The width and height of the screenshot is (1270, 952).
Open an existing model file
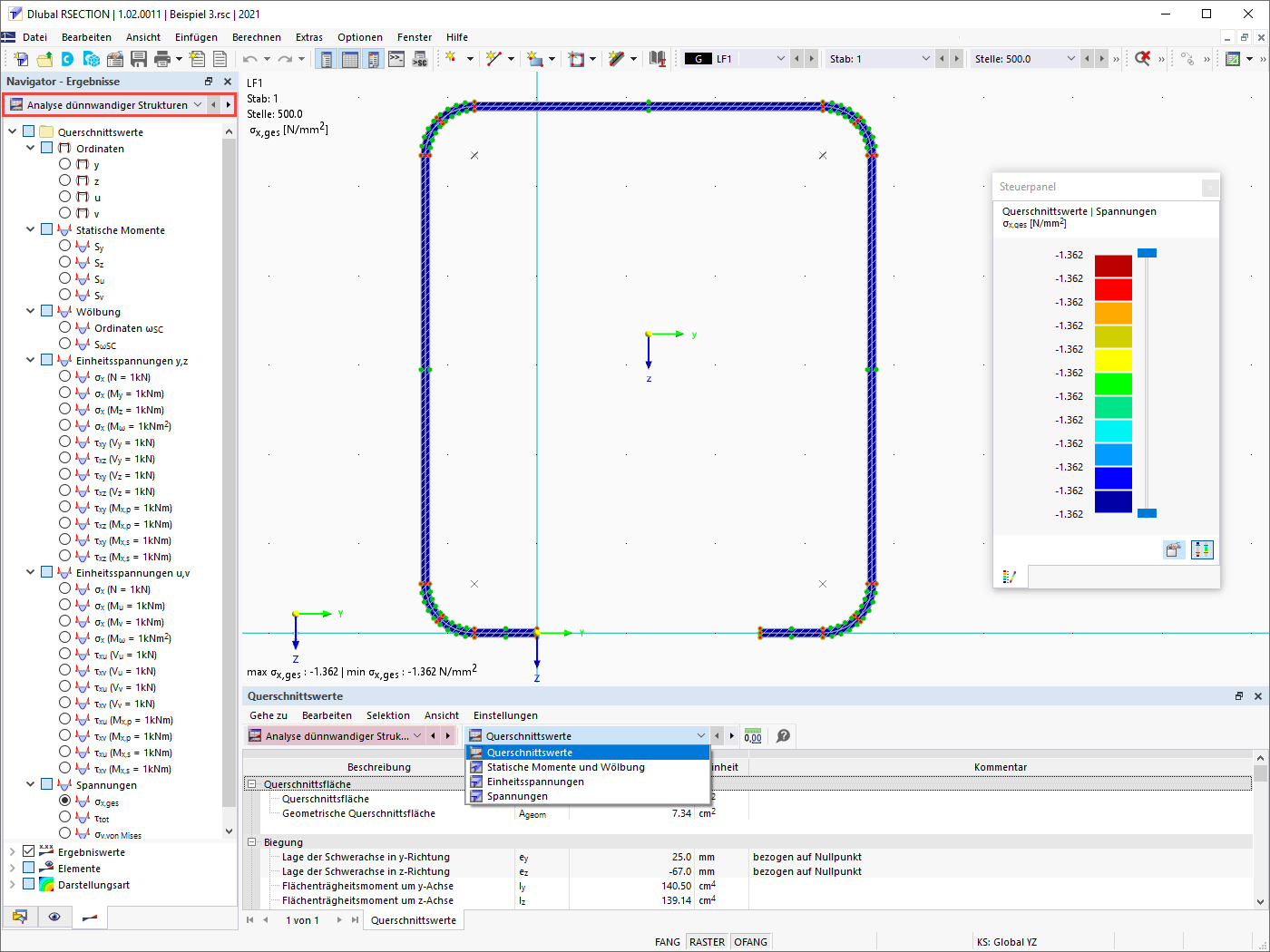(x=44, y=59)
